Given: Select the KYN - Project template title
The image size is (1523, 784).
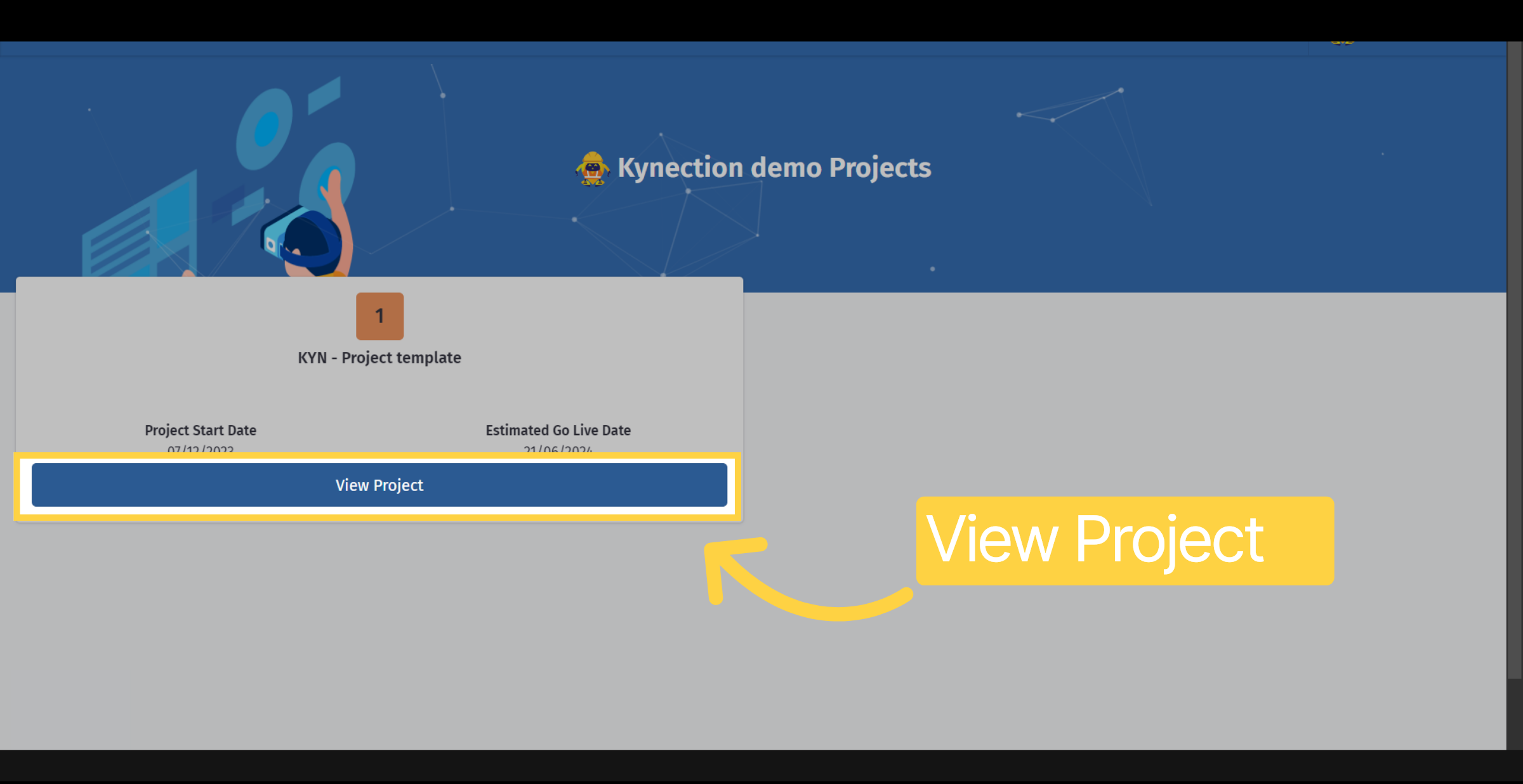Looking at the screenshot, I should [379, 358].
